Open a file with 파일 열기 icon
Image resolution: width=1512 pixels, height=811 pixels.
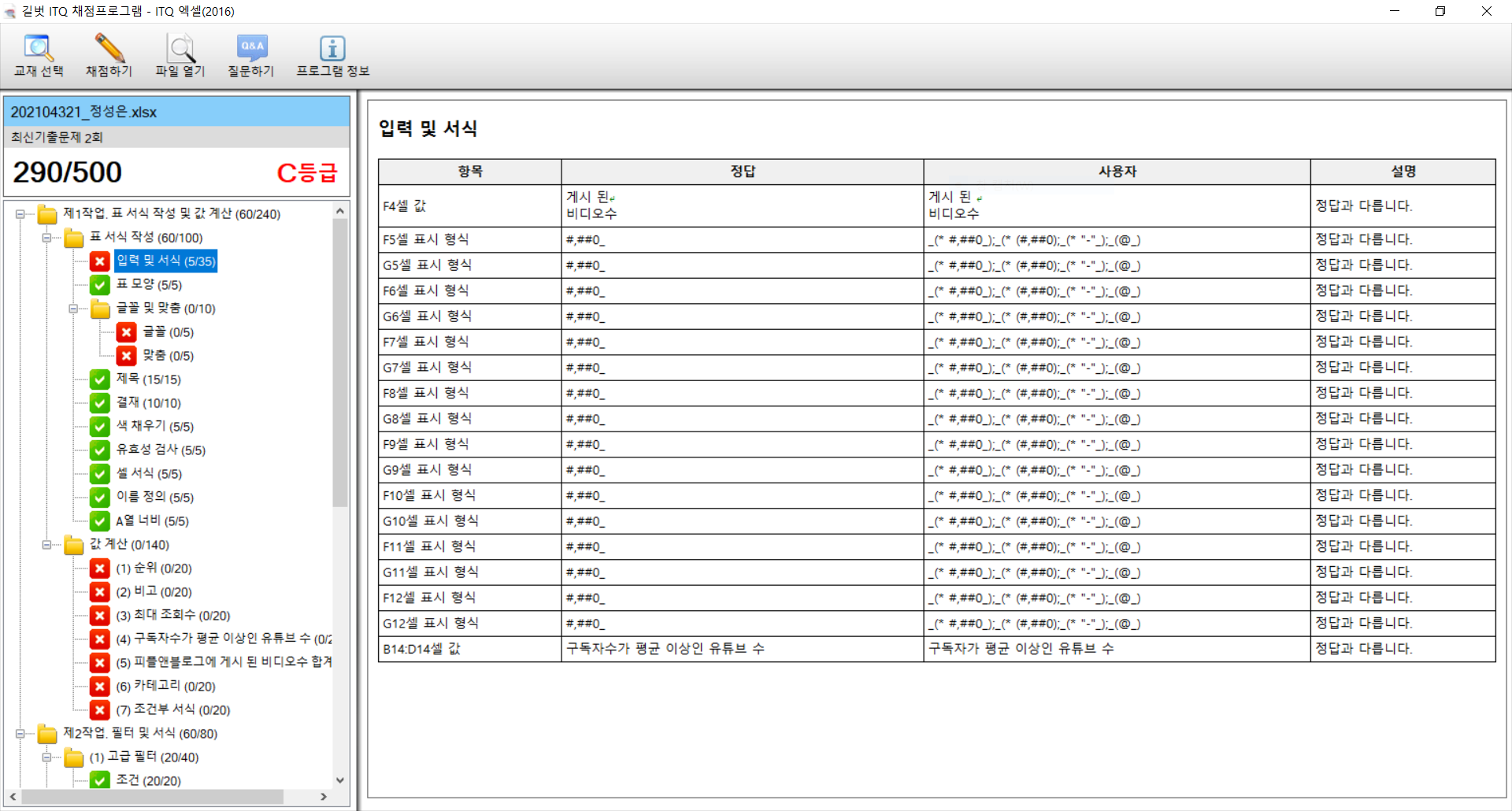(180, 50)
